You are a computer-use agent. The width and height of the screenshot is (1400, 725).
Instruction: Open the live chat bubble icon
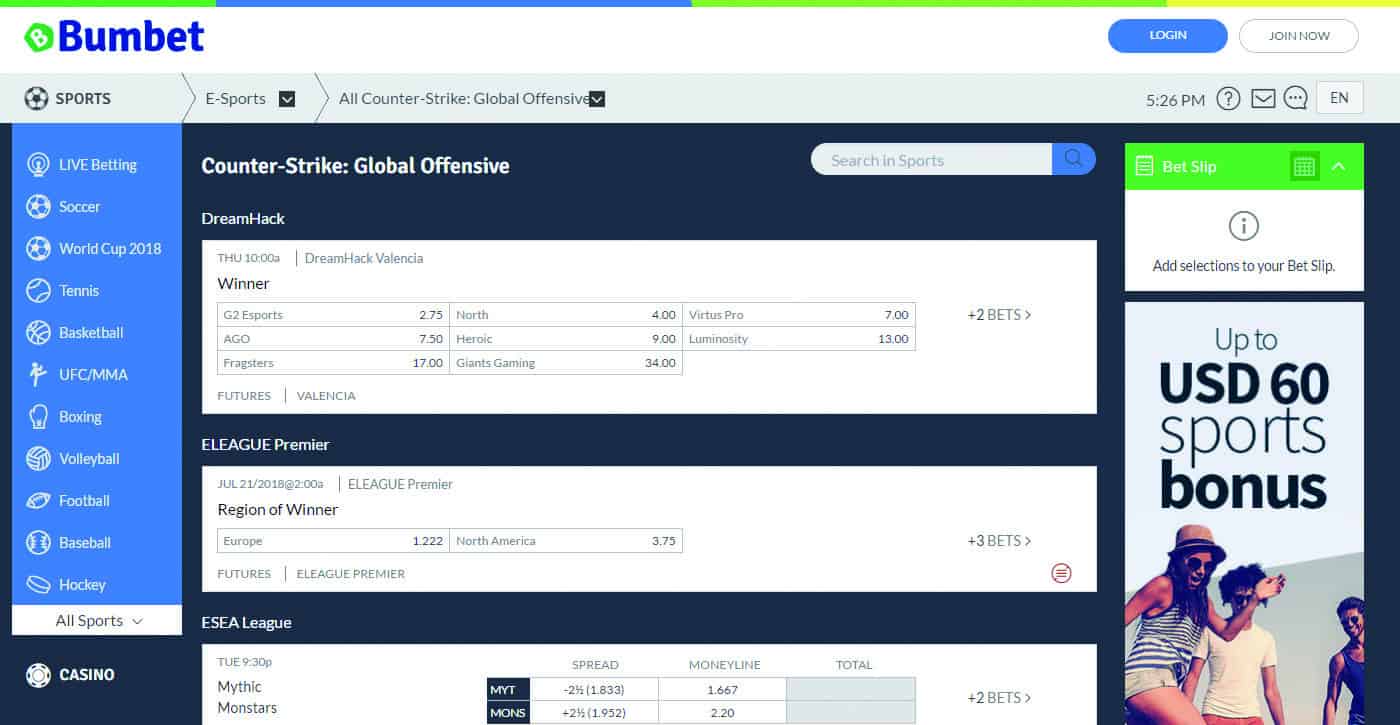[1296, 99]
